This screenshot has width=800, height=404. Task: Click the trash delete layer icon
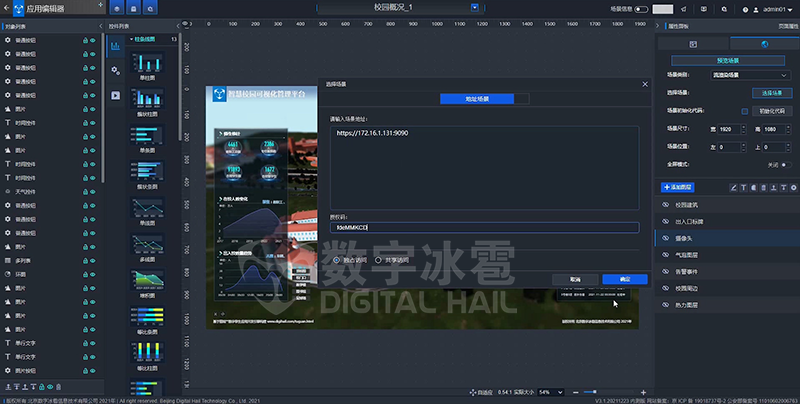(764, 188)
